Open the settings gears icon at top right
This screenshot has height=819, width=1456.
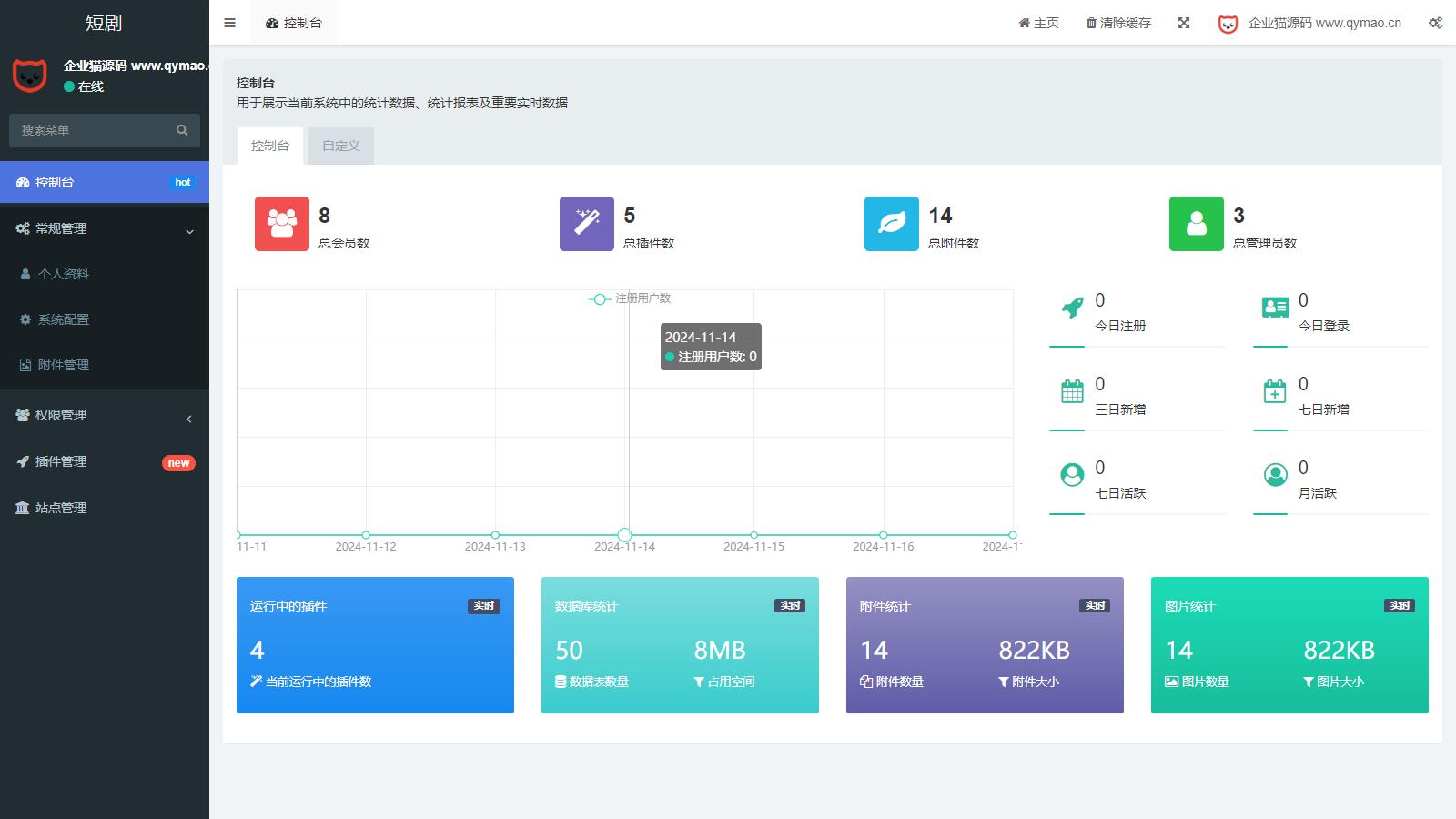click(x=1435, y=23)
